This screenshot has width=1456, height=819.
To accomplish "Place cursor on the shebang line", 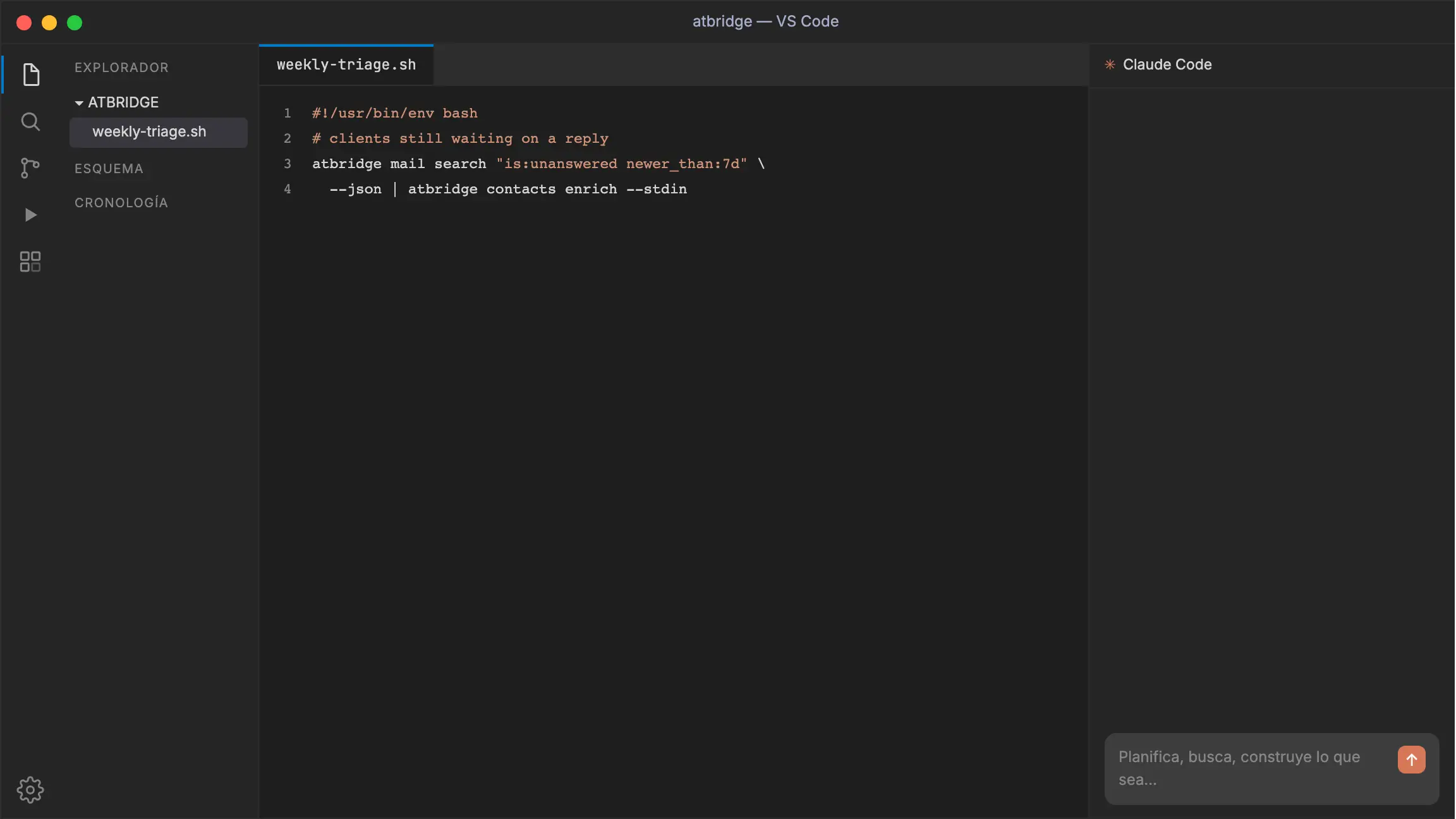I will 394,113.
